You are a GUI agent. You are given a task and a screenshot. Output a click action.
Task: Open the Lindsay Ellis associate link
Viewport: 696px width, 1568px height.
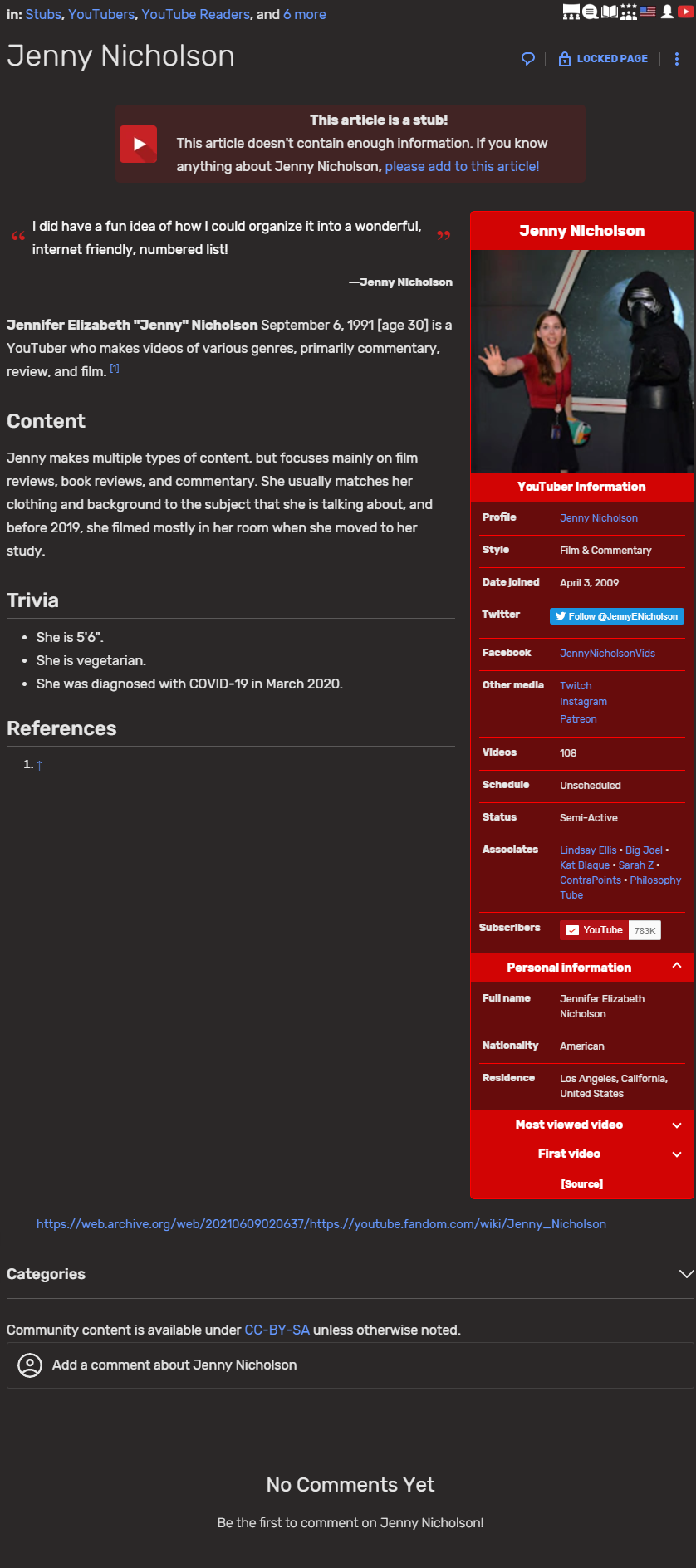tap(588, 850)
